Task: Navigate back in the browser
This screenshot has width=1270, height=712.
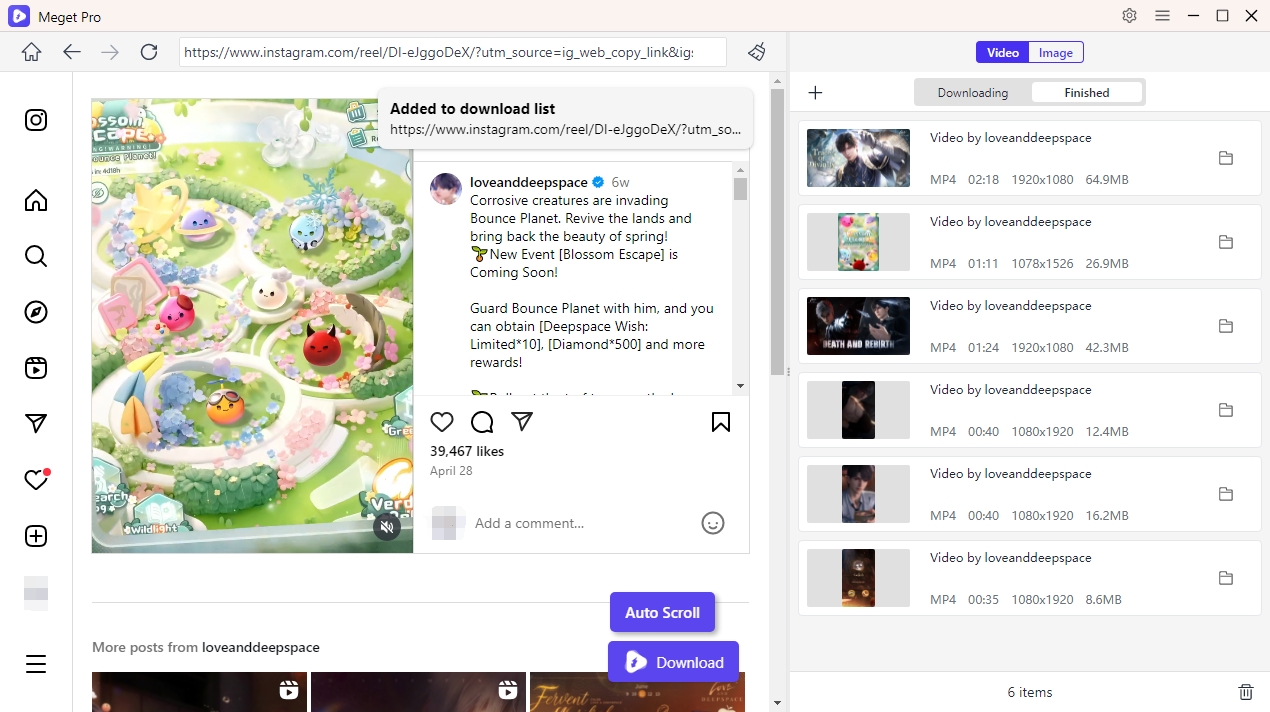Action: tap(72, 52)
